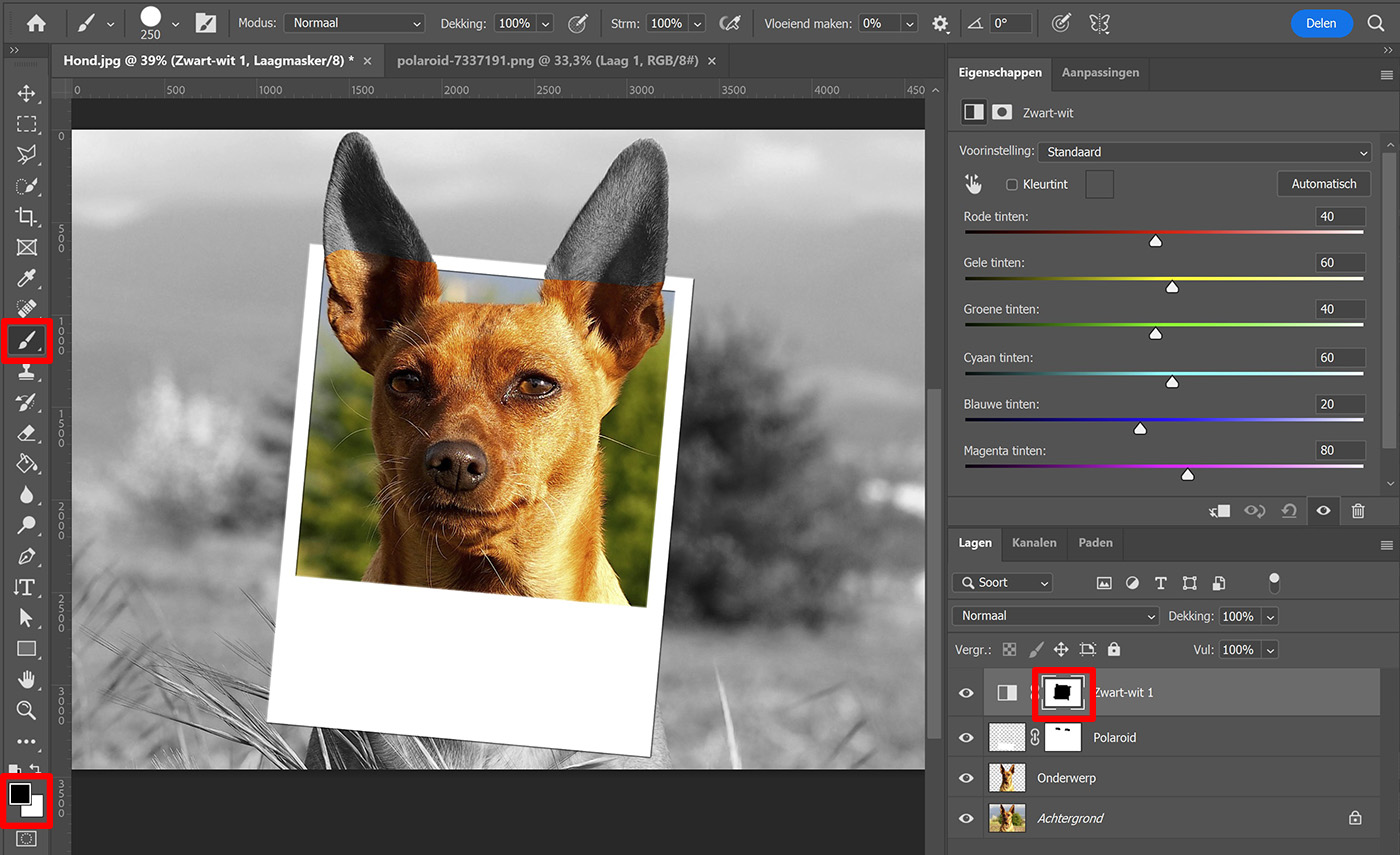1400x855 pixels.
Task: Click the Zwart-wit 1 layer mask thumbnail
Action: click(1062, 692)
